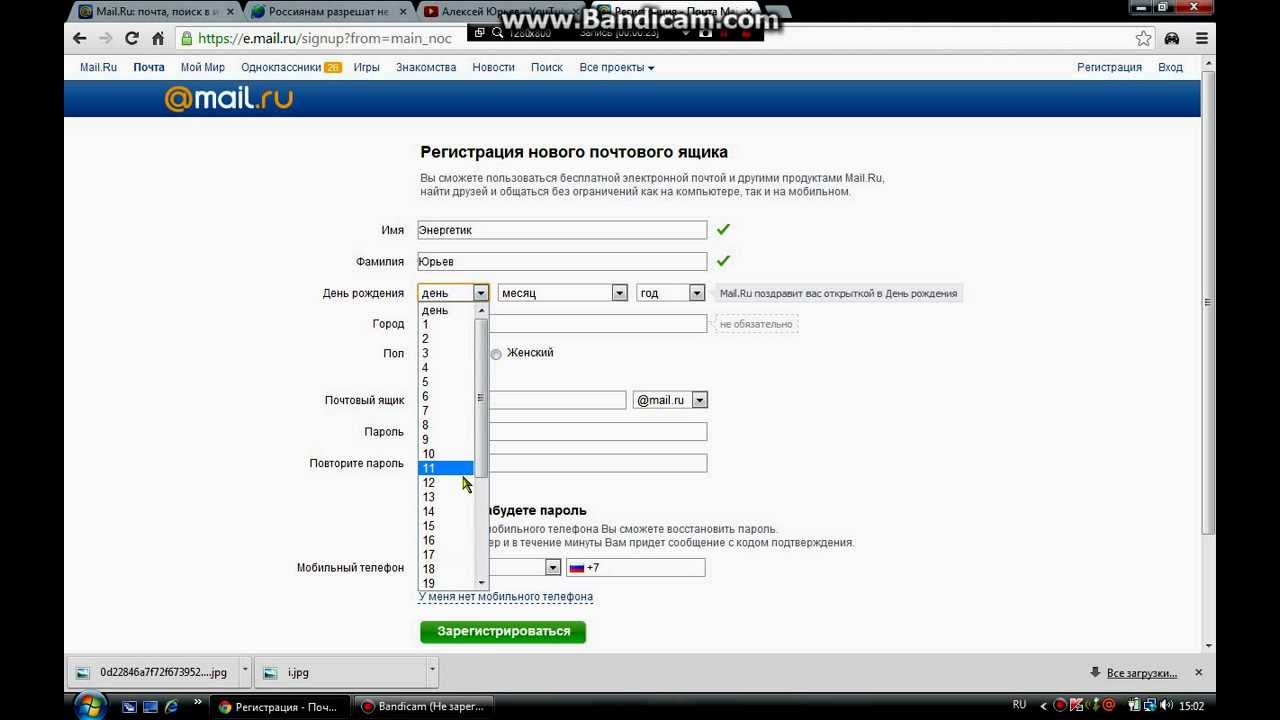Click the browser forward arrow
This screenshot has height=720, width=1280.
click(106, 38)
